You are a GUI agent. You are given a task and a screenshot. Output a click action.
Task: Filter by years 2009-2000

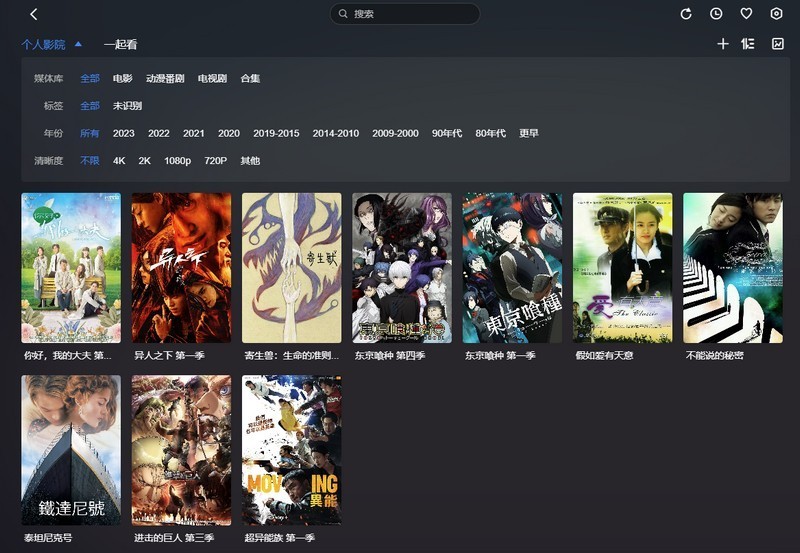click(x=395, y=134)
